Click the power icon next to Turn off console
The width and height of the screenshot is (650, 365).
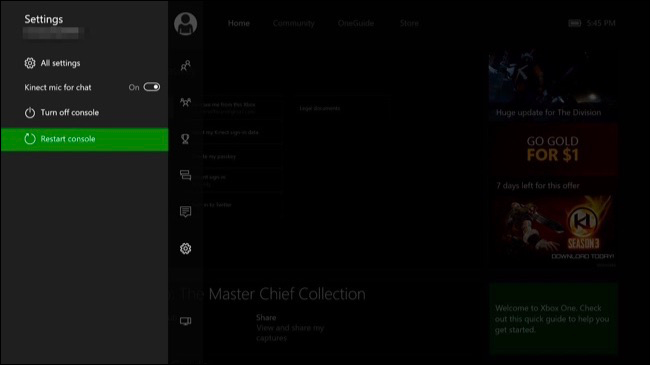[x=30, y=112]
